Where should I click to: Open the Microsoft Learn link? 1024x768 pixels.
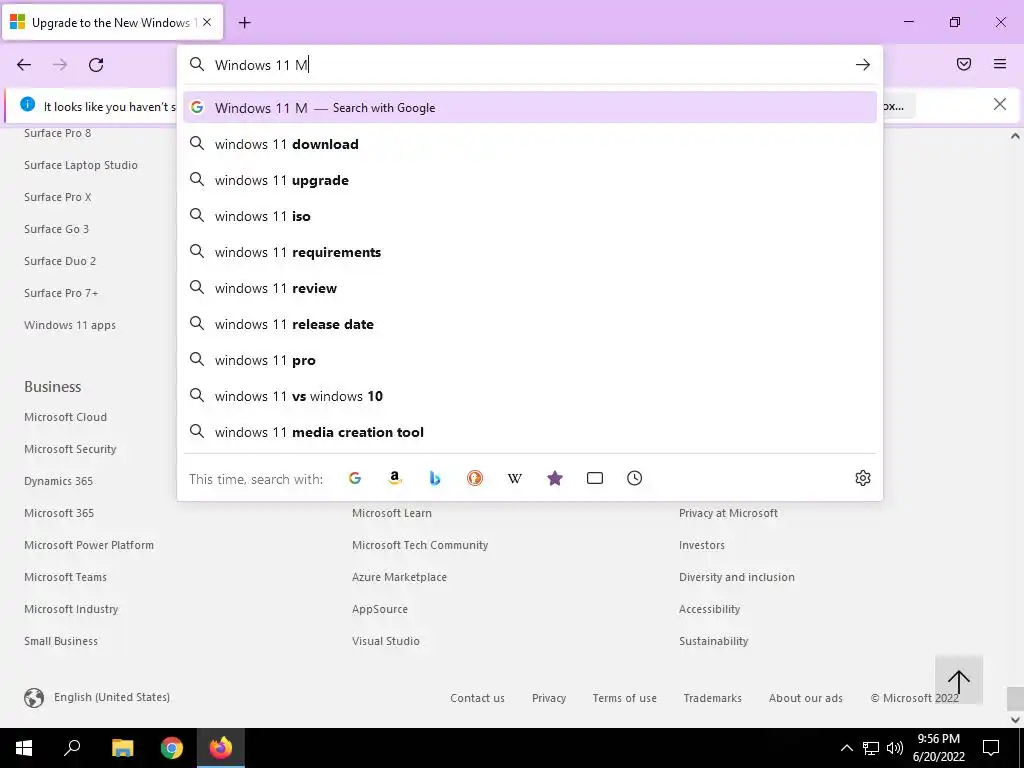tap(392, 513)
